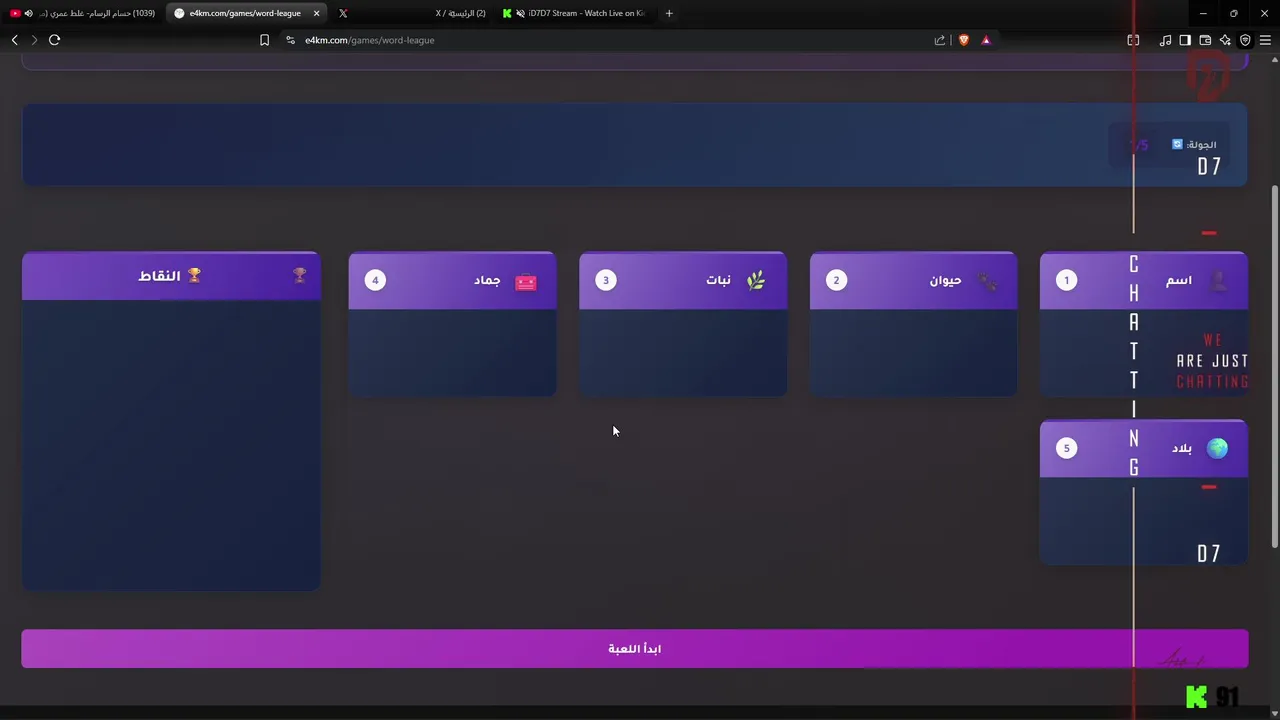Start the game with ابدأ اللعبة button
1280x720 pixels.
coord(635,649)
